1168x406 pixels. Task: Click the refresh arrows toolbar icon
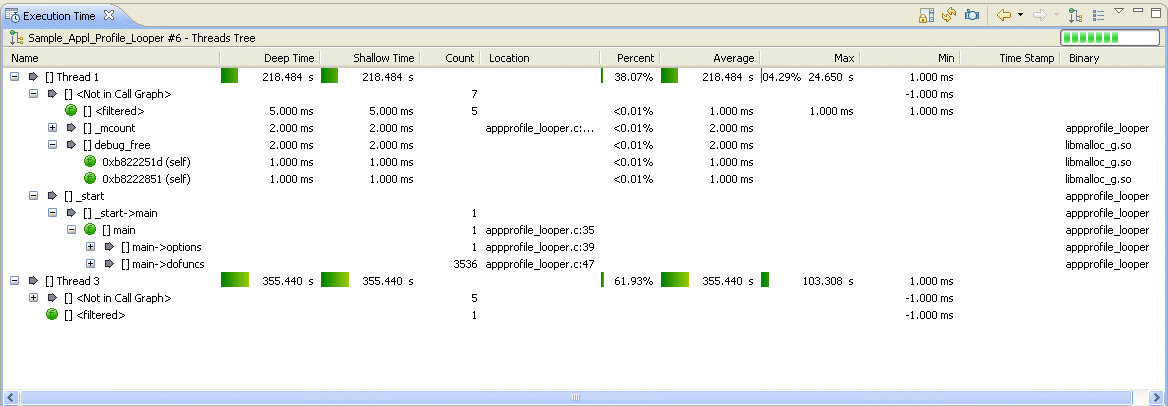949,15
